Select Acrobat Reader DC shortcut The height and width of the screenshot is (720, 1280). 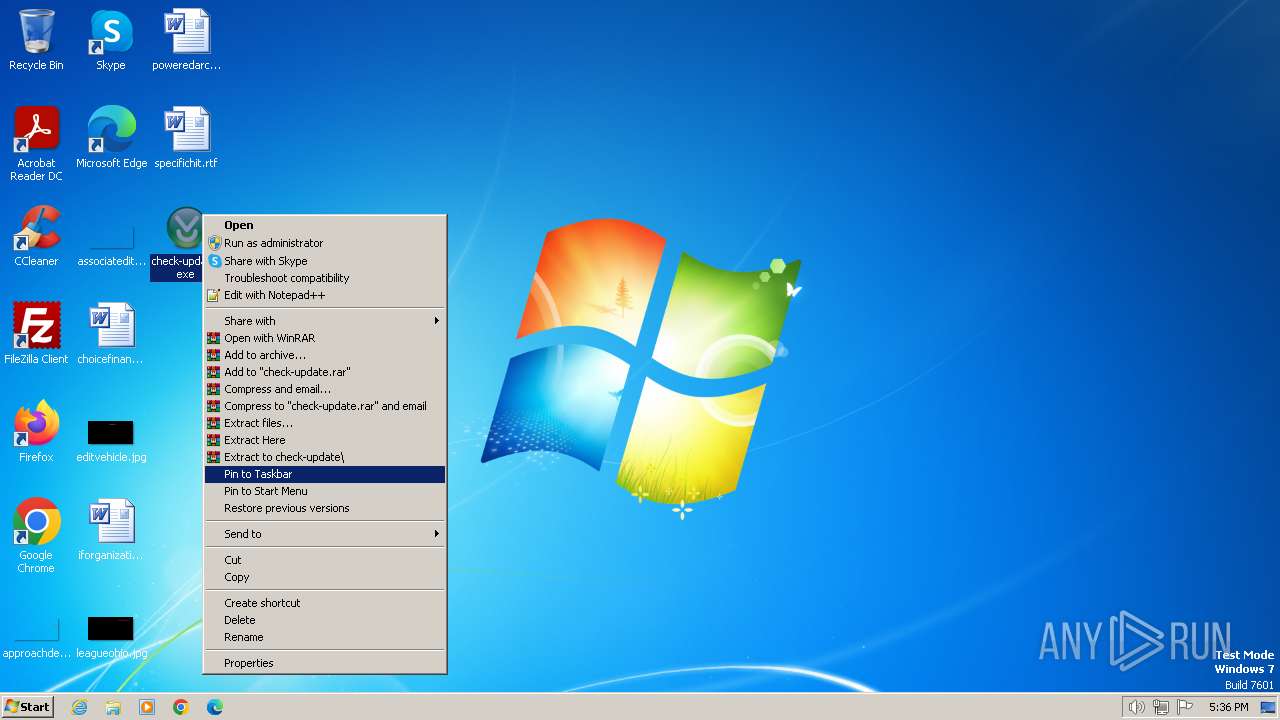click(x=36, y=144)
